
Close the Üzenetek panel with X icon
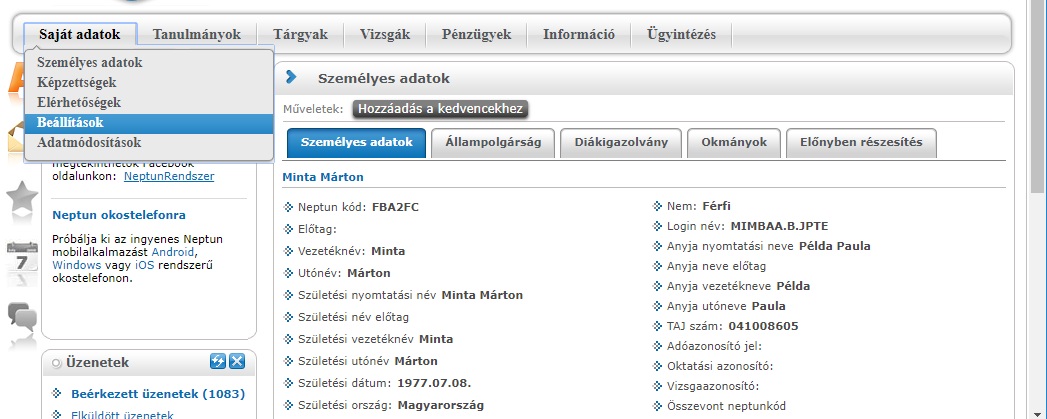coord(237,362)
